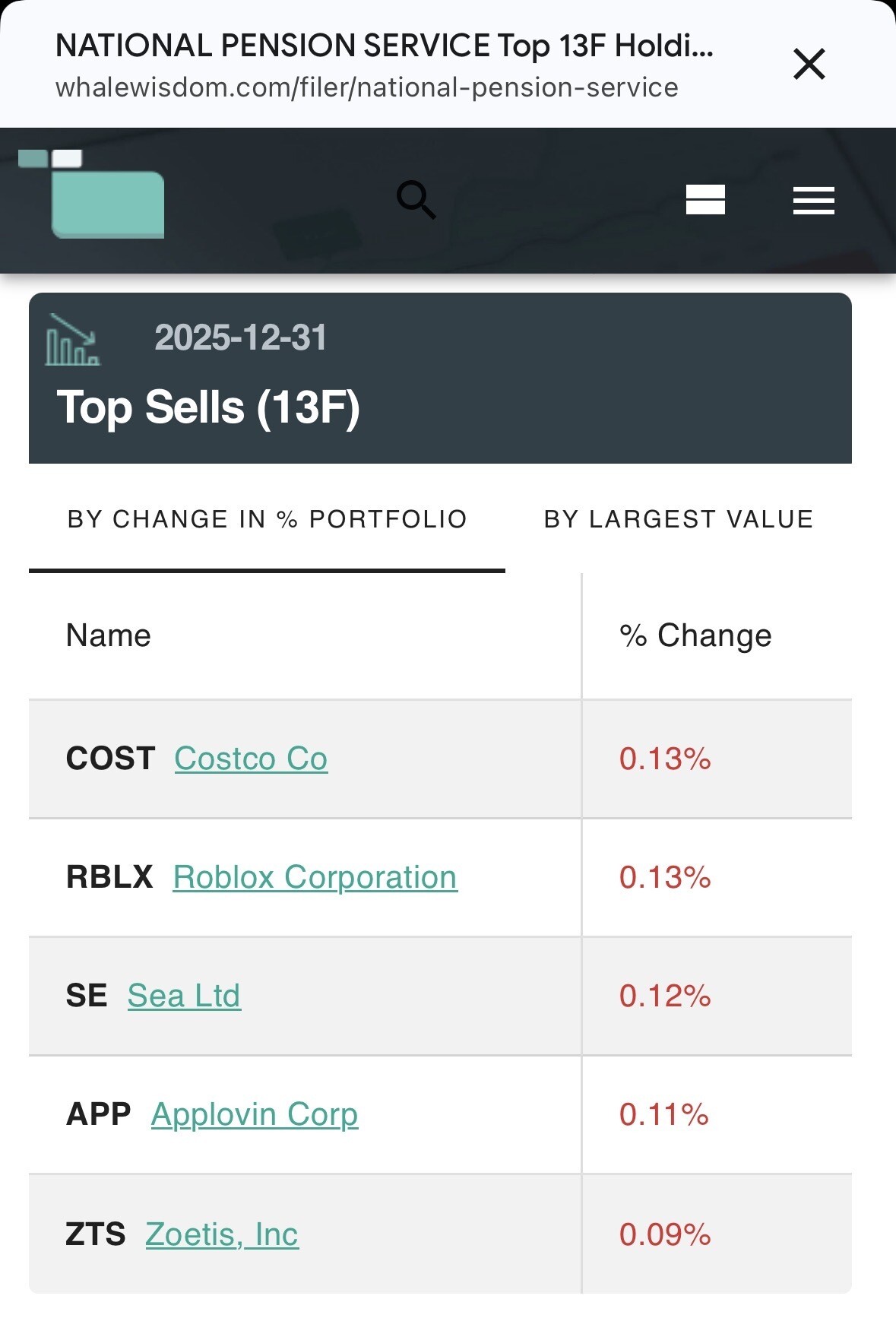Tap the declining chart icon
This screenshot has height=1337, width=896.
(x=72, y=340)
